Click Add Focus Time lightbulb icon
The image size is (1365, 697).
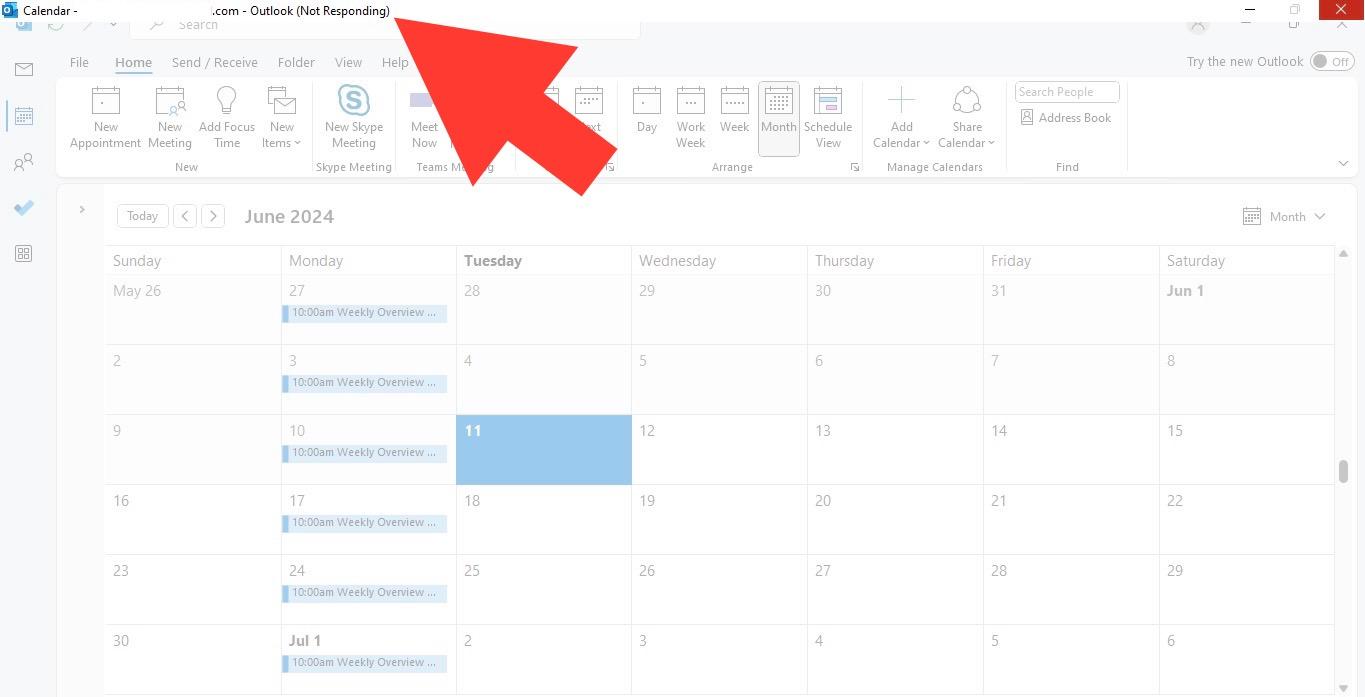227,102
